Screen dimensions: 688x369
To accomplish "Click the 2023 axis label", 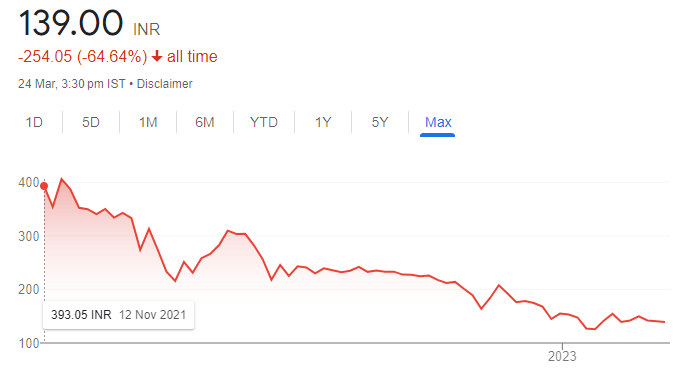I will 562,356.
